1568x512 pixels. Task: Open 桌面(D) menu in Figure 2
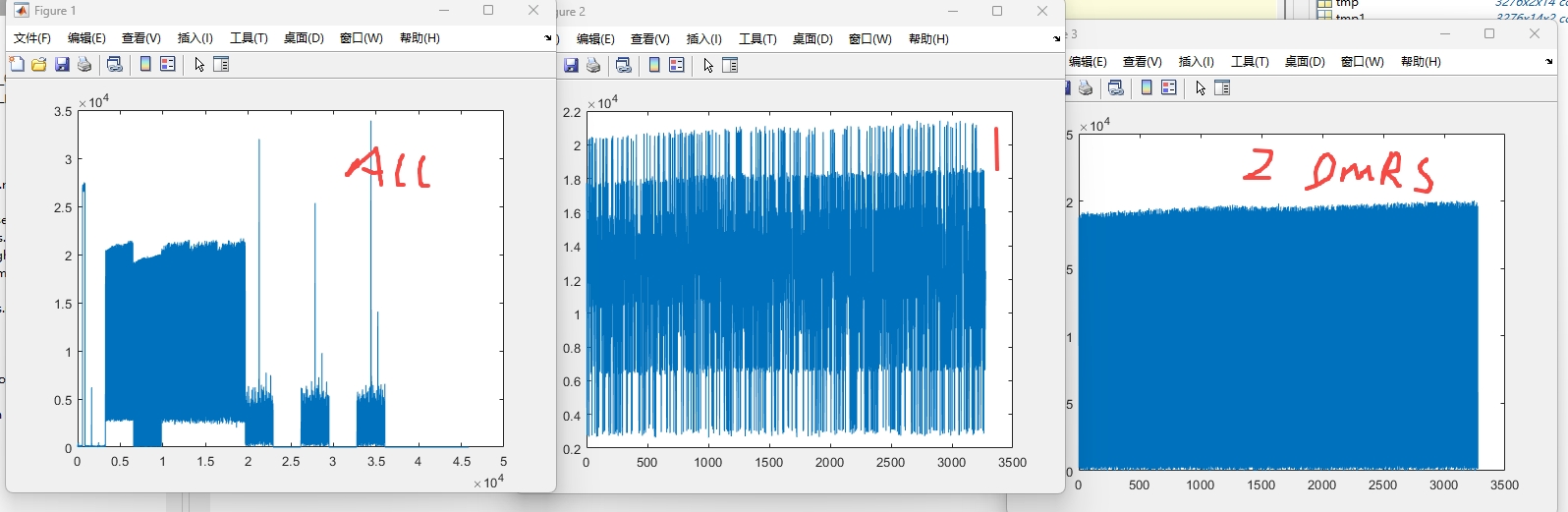point(812,38)
